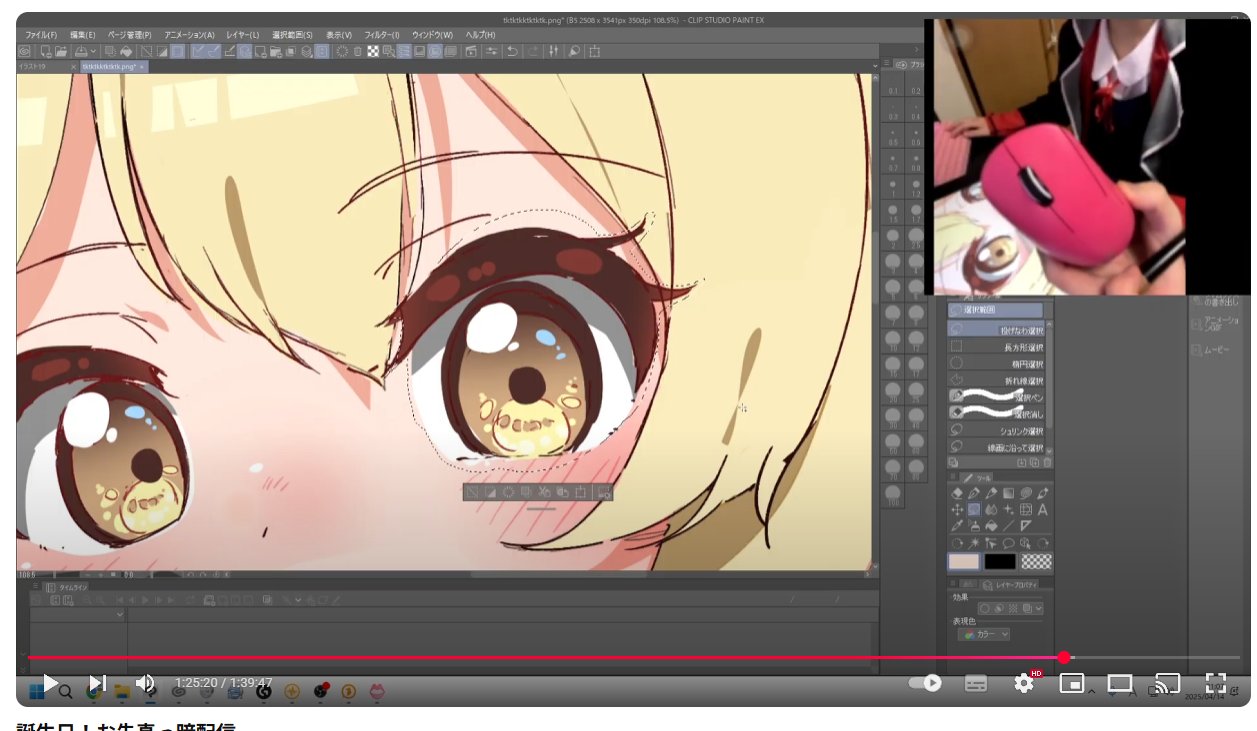
Task: Open the 表現色 カラー dropdown
Action: 984,635
